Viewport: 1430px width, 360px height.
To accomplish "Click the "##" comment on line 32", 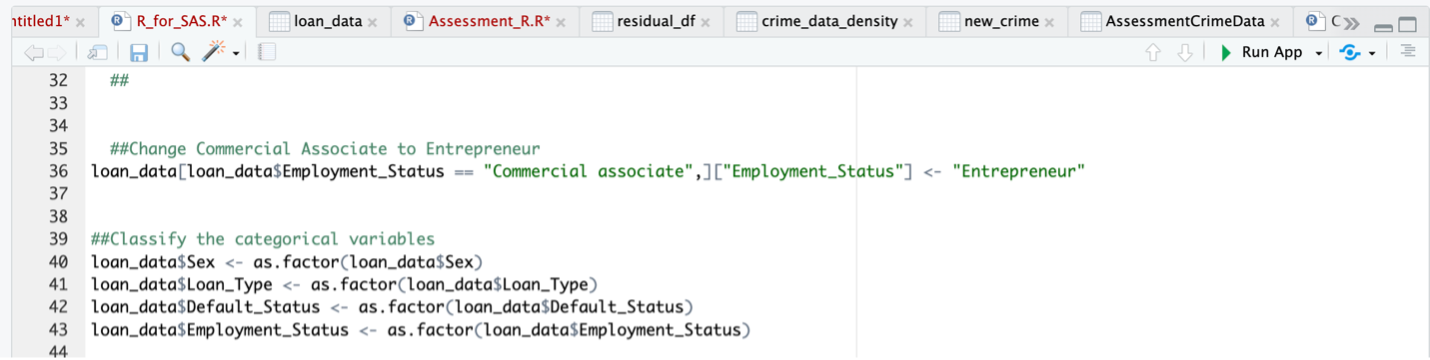I will (119, 81).
